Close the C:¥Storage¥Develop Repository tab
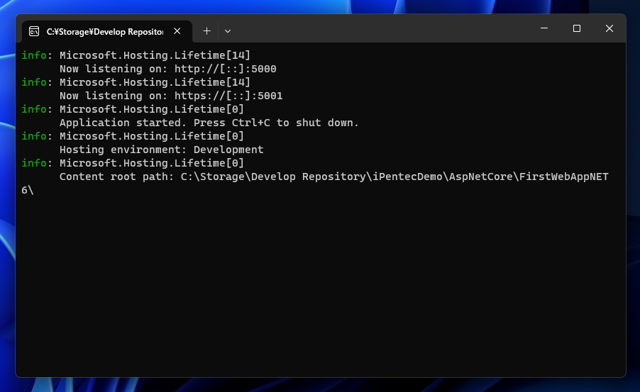Screen dimensions: 640x392 click(177, 31)
